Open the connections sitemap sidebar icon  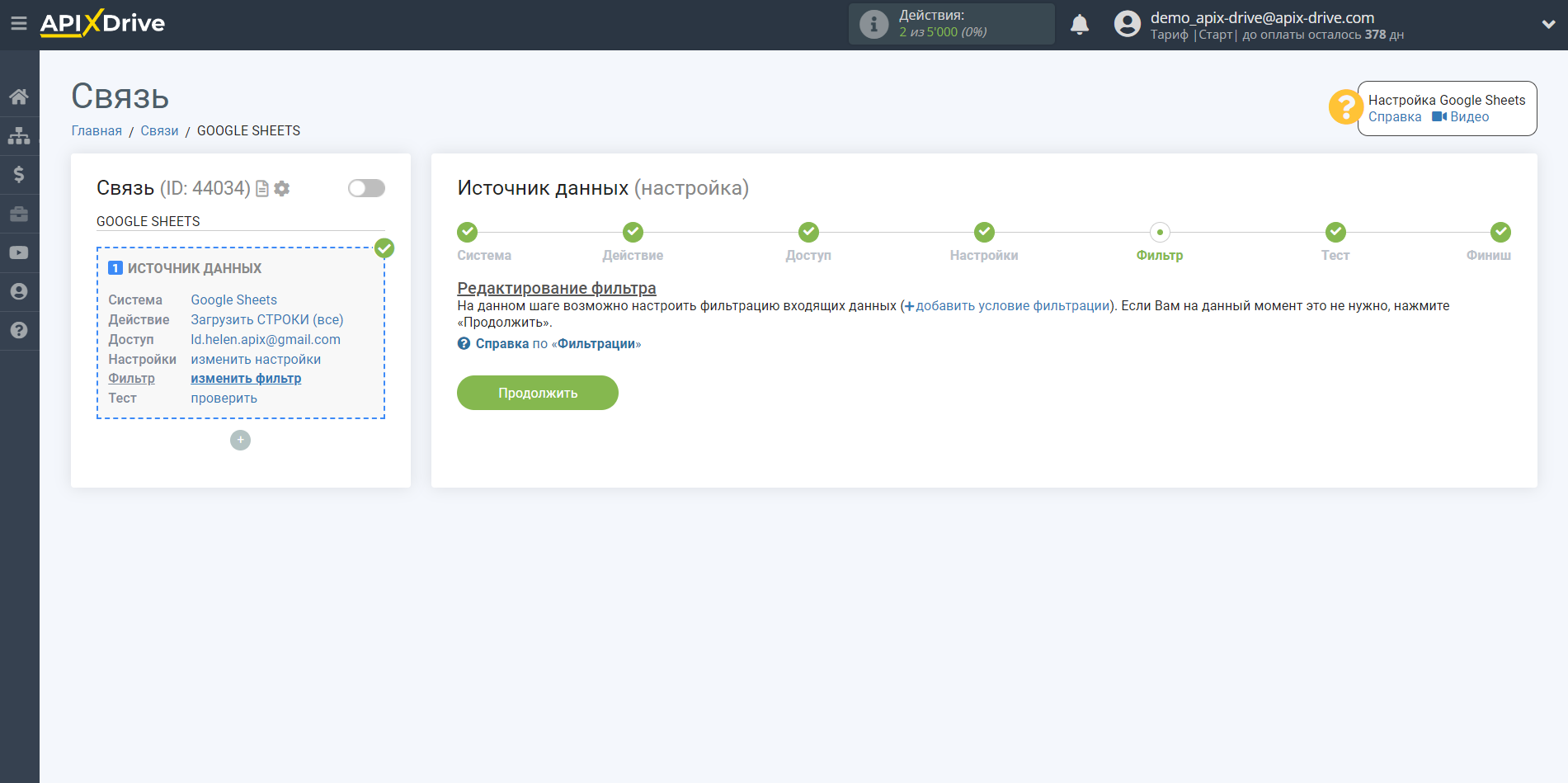tap(19, 135)
